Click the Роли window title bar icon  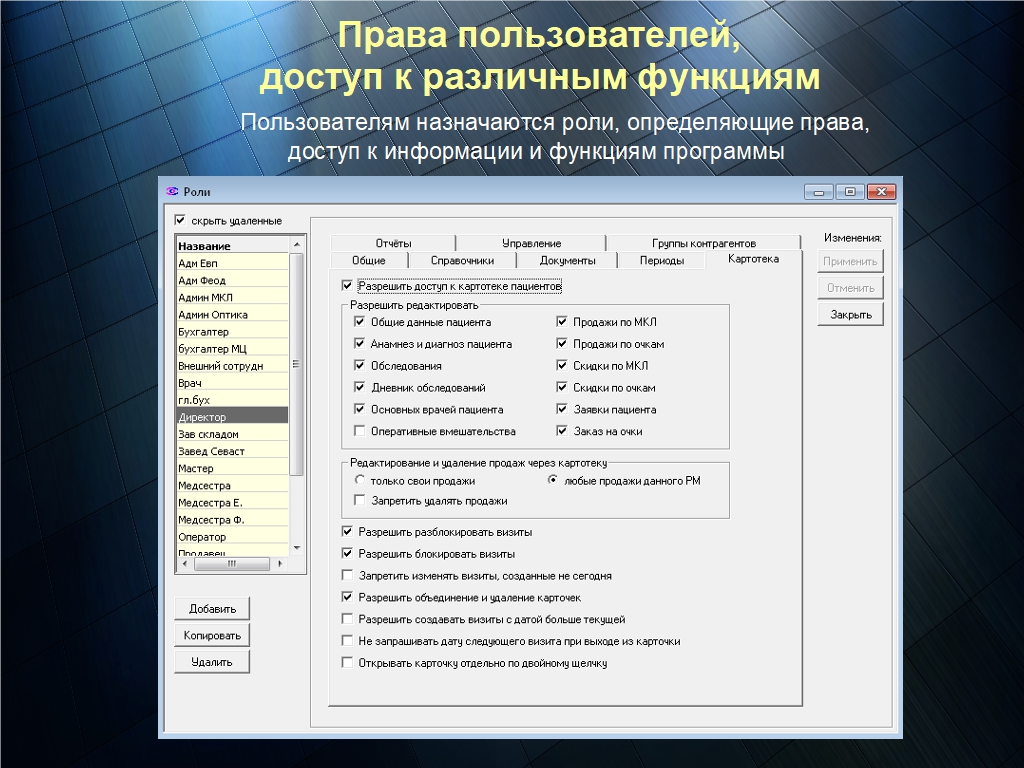point(171,192)
